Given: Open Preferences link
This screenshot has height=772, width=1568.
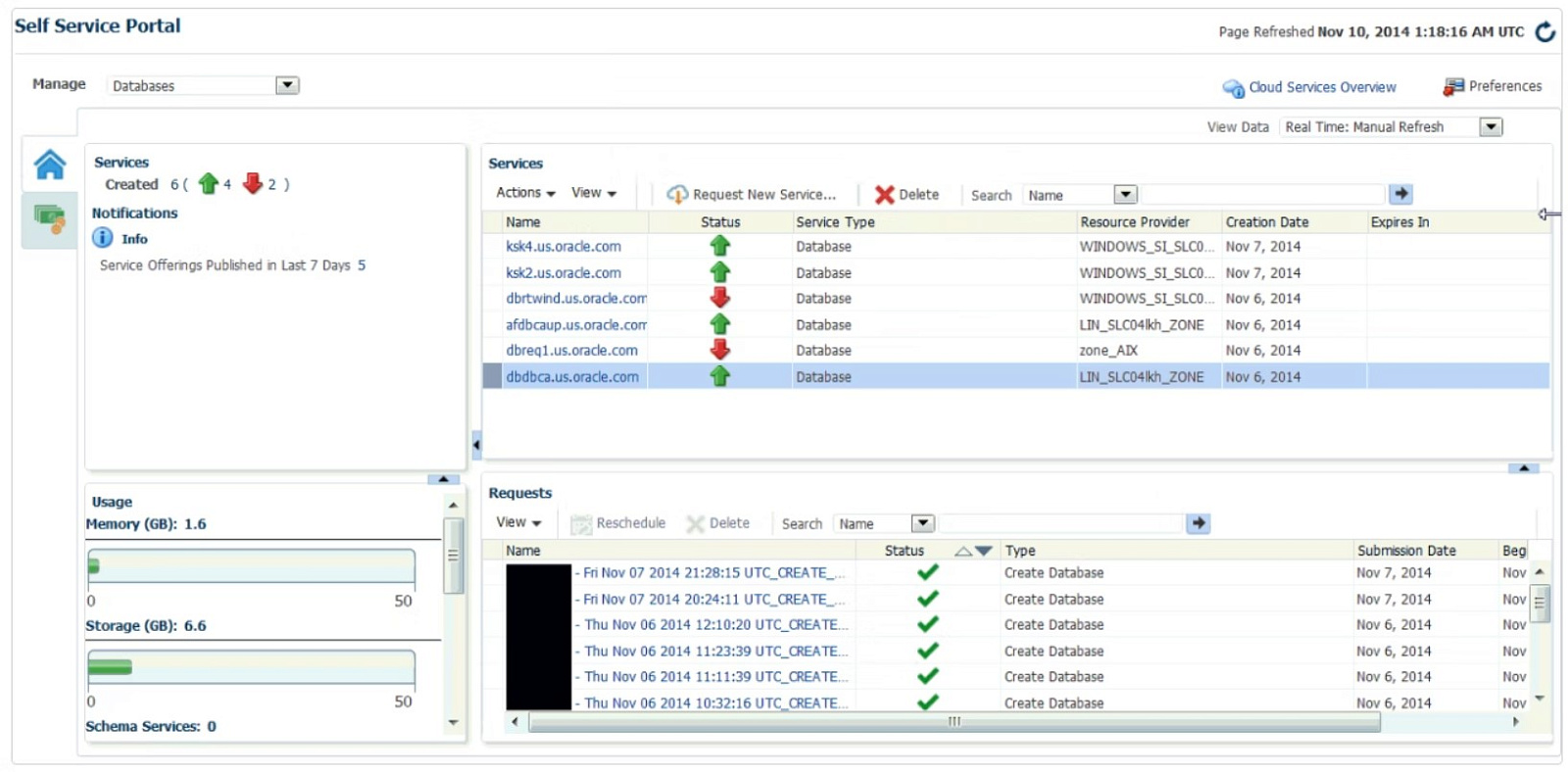Looking at the screenshot, I should point(1505,86).
